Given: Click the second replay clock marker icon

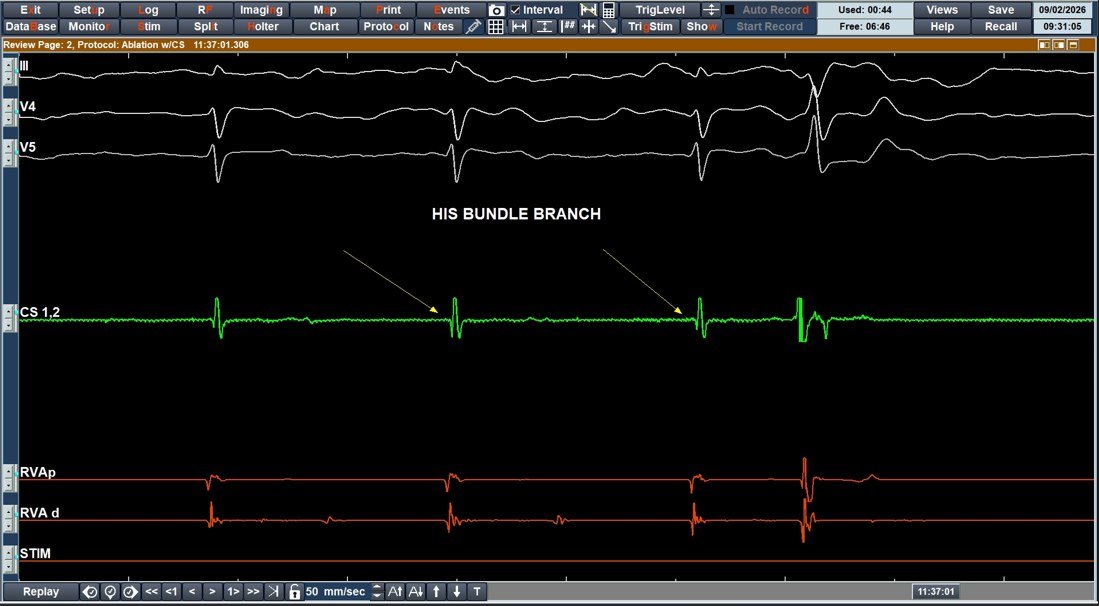Looking at the screenshot, I should tap(110, 592).
